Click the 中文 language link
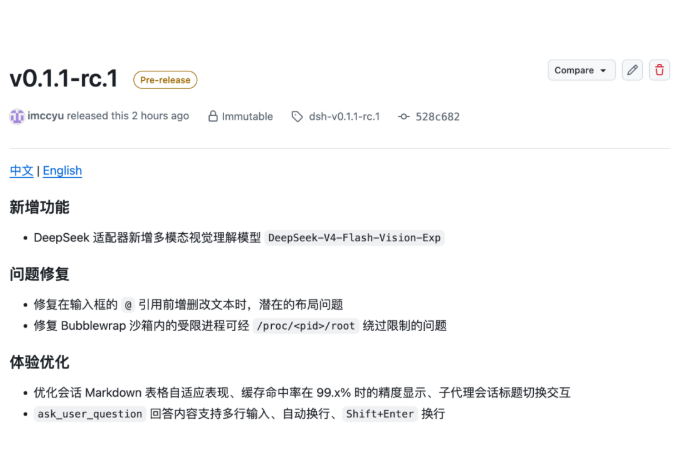This screenshot has height=461, width=696. tap(21, 171)
